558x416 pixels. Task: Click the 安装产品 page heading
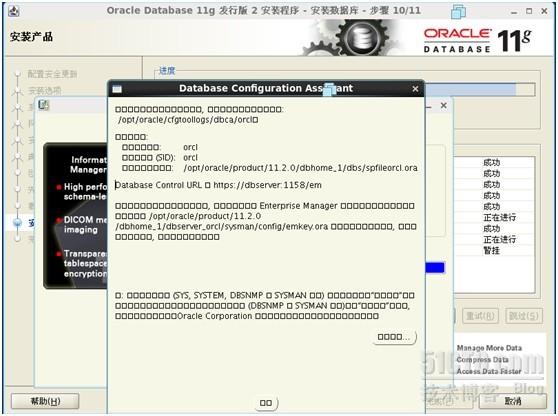tap(31, 37)
